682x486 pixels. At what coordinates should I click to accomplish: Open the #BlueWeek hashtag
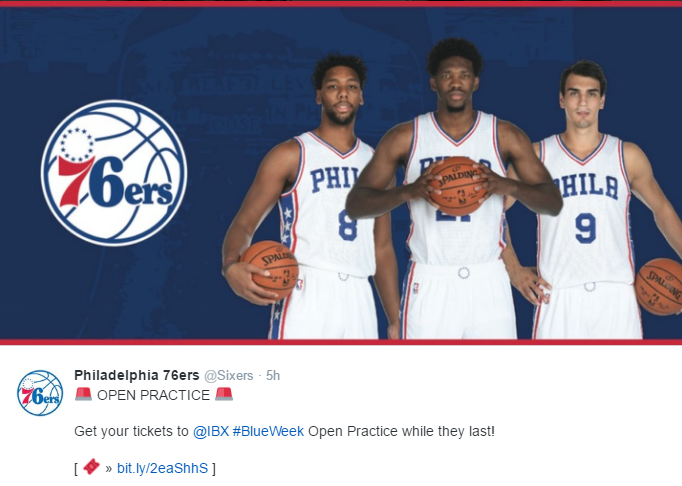click(268, 431)
